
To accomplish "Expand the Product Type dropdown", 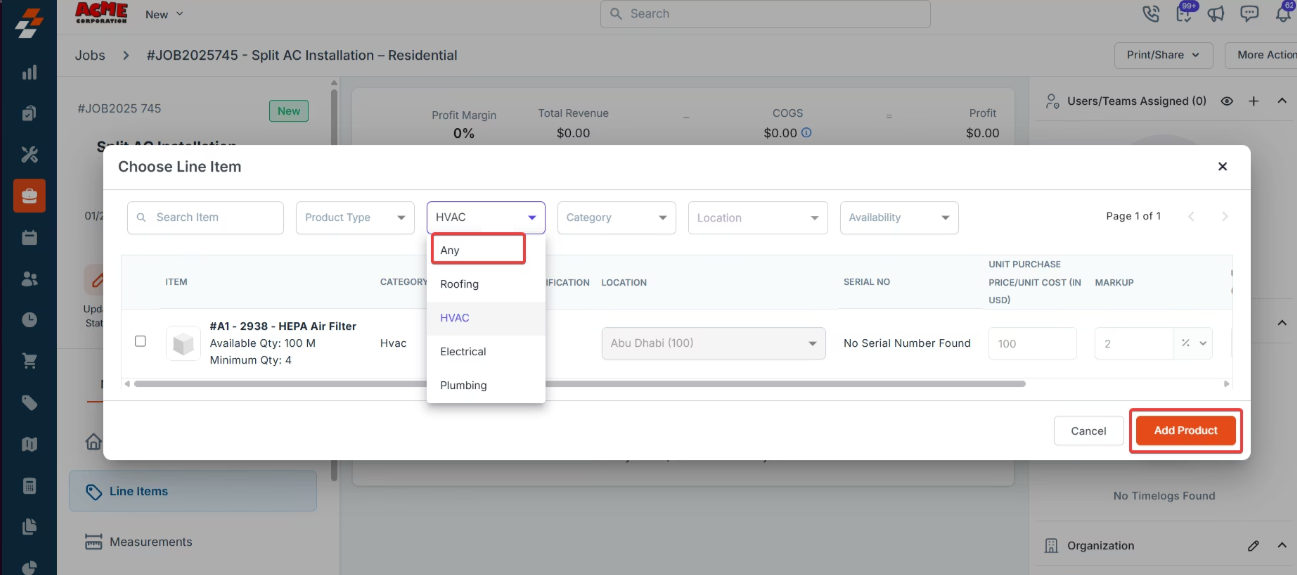I will pos(355,218).
